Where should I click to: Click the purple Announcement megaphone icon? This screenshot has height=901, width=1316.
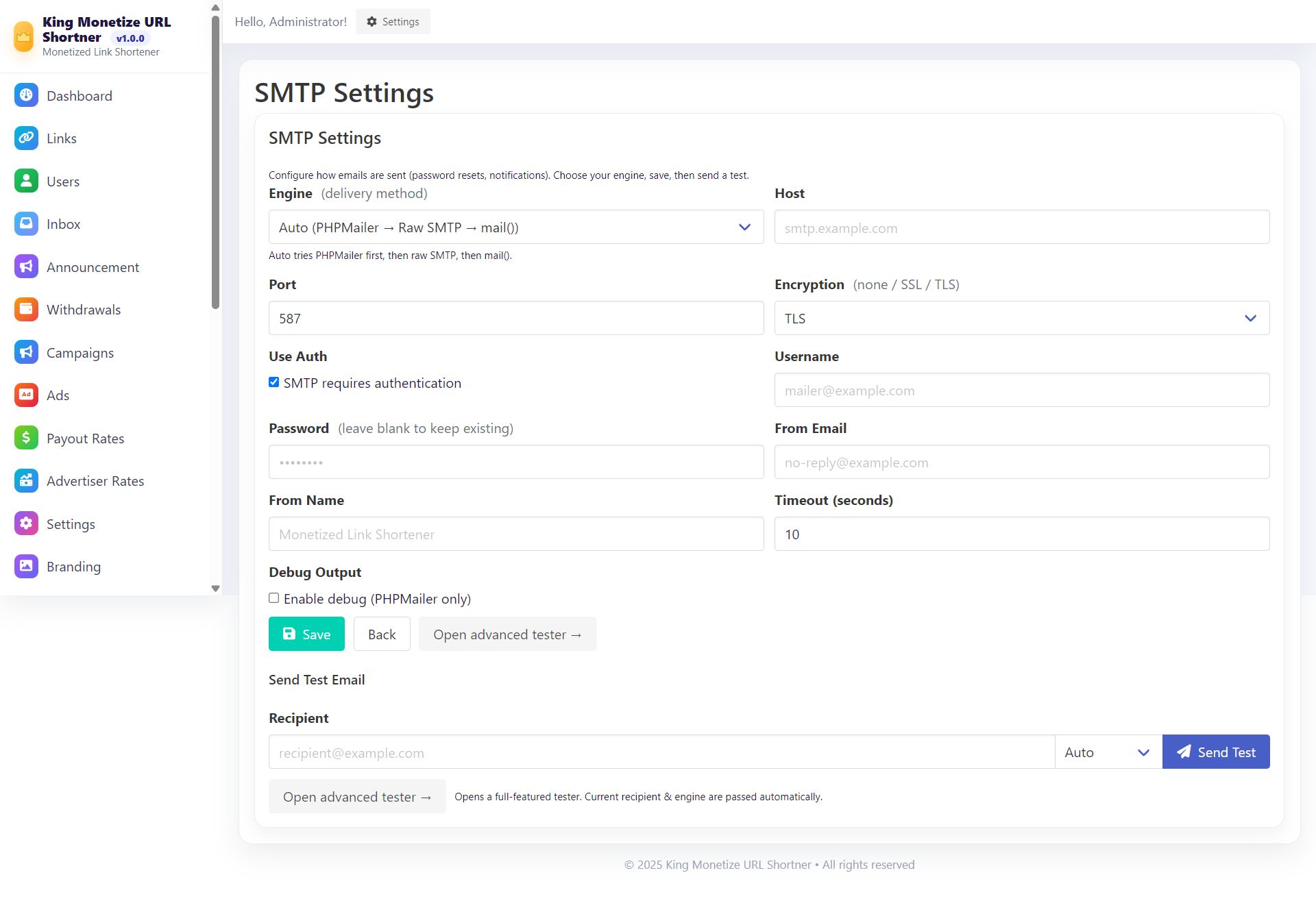26,267
